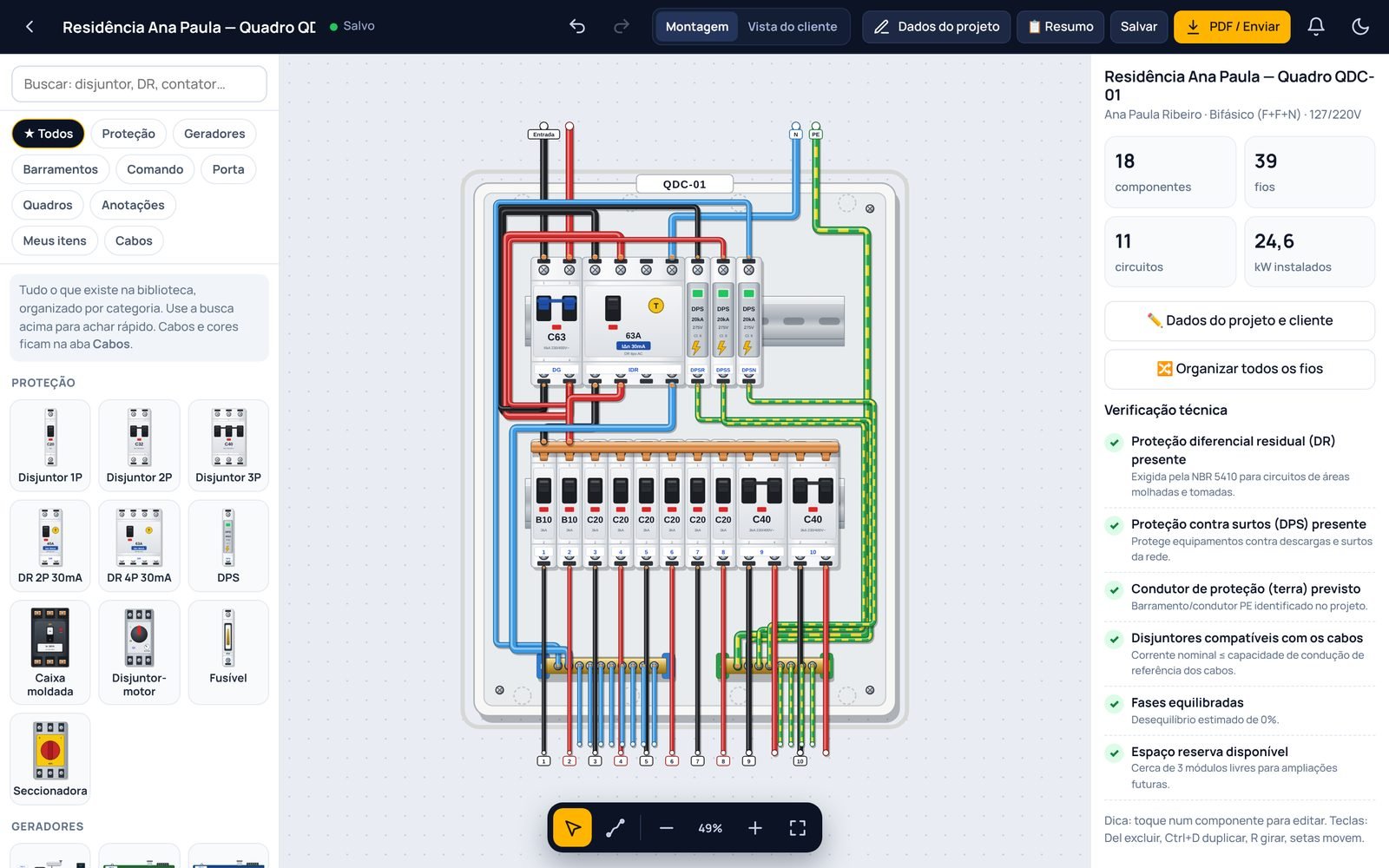The height and width of the screenshot is (868, 1389).
Task: Zoom in with the plus button
Action: point(755,828)
